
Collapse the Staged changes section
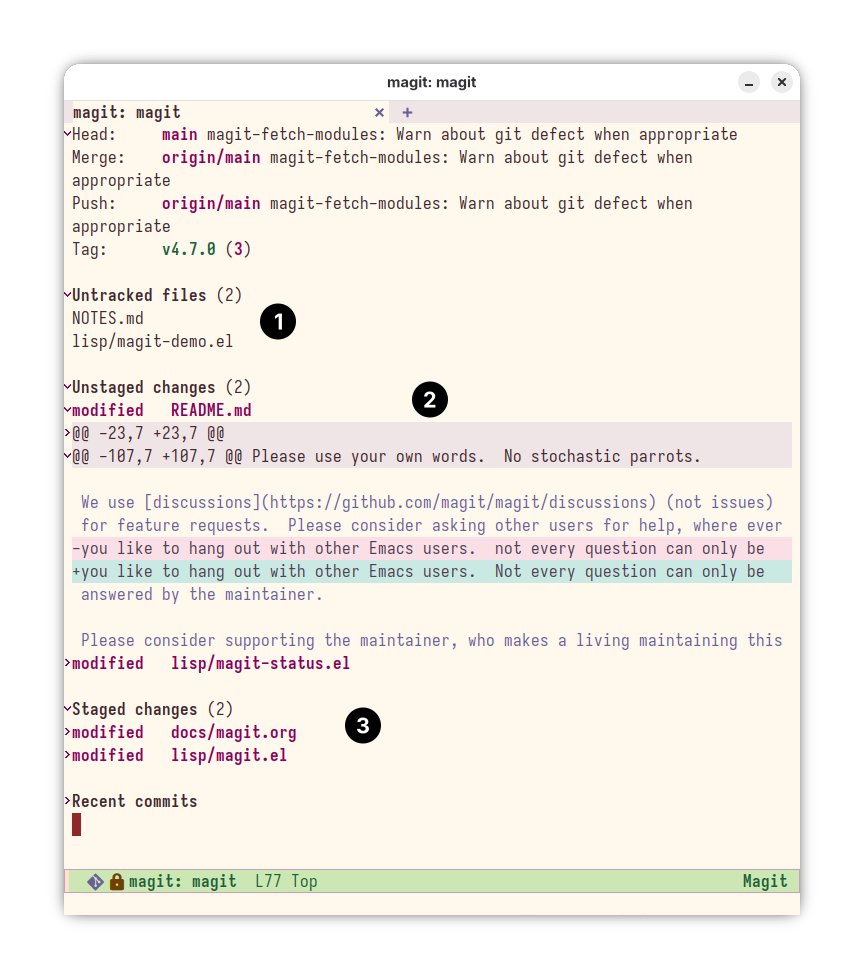click(67, 709)
